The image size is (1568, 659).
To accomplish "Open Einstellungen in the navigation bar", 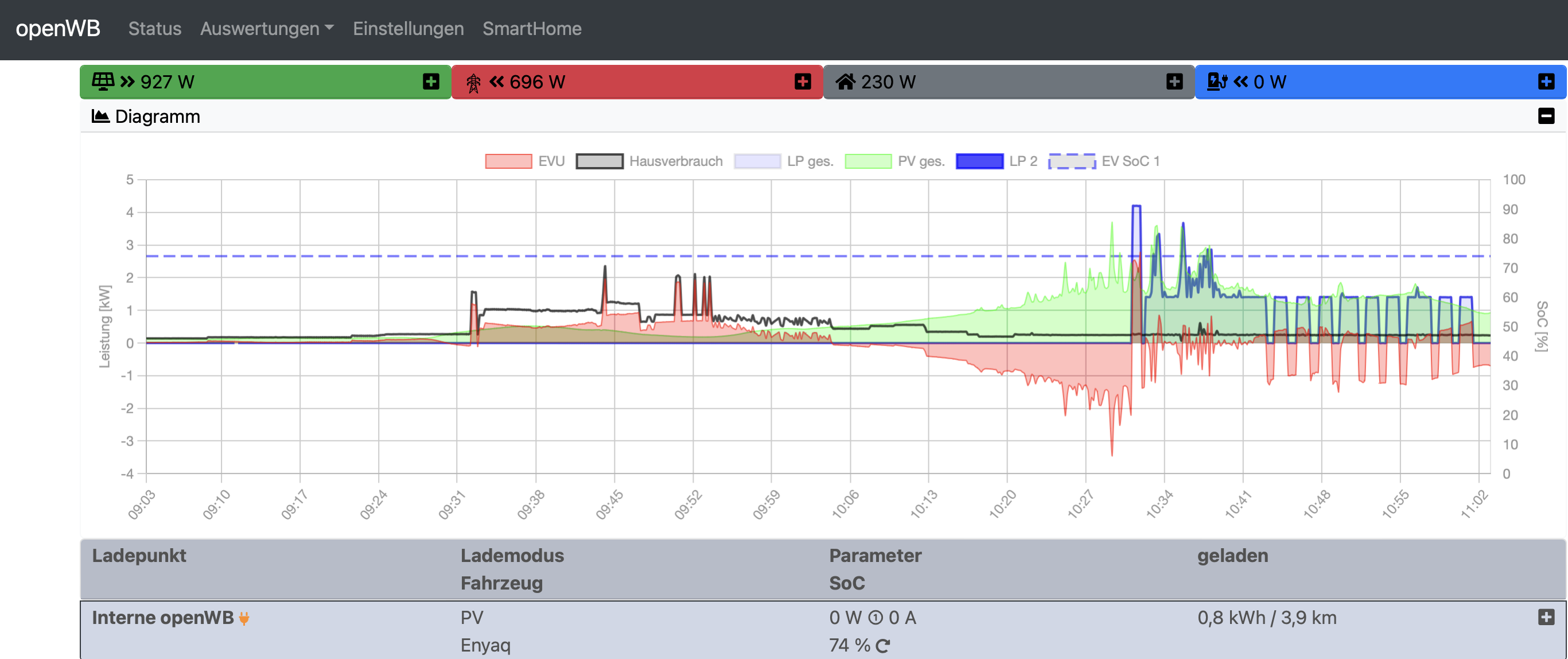I will (408, 29).
